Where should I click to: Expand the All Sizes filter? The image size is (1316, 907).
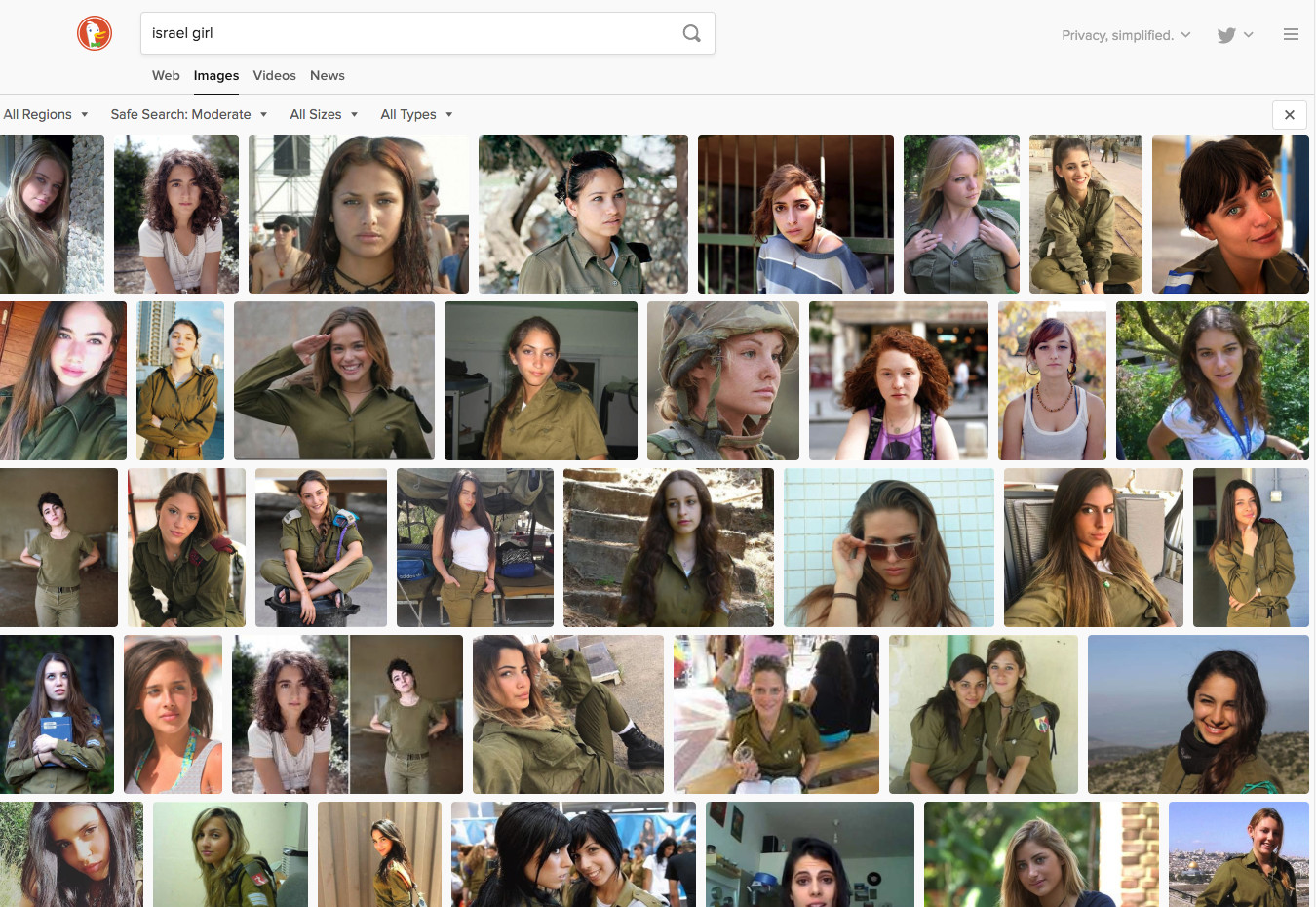pos(324,115)
